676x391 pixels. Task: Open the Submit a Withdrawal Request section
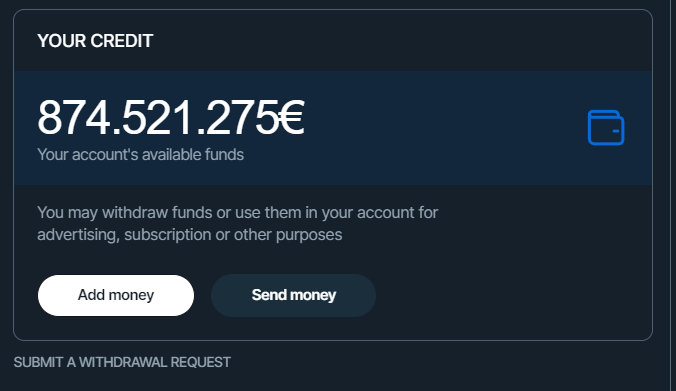[x=122, y=362]
